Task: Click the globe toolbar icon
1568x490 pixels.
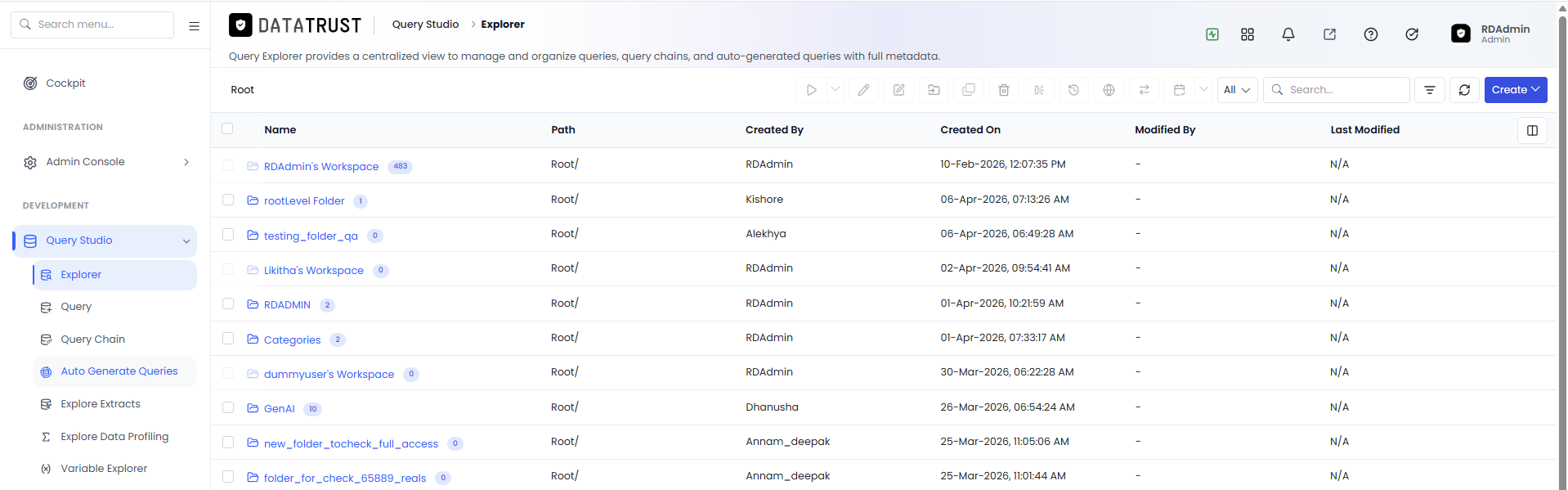Action: 1109,90
